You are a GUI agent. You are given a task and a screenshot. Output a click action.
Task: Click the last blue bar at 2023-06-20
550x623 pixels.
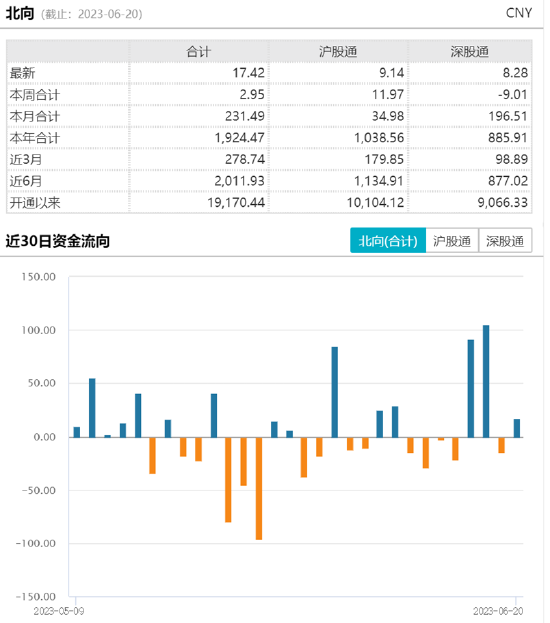517,428
